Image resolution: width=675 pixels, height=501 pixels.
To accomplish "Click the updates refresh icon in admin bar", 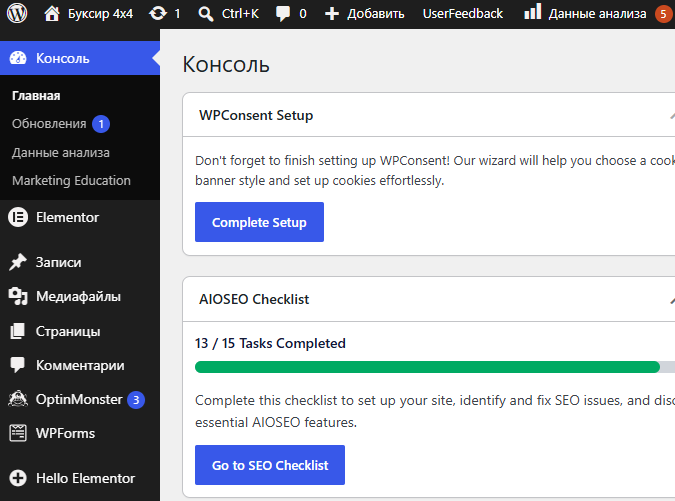I will [x=158, y=13].
